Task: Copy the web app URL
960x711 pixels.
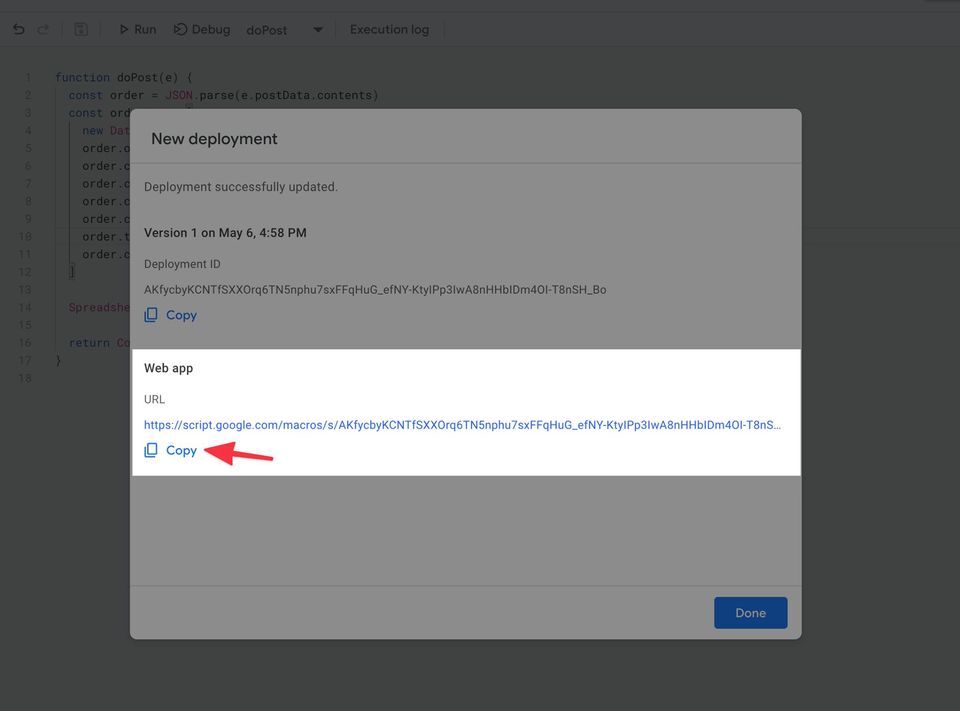Action: pos(181,450)
